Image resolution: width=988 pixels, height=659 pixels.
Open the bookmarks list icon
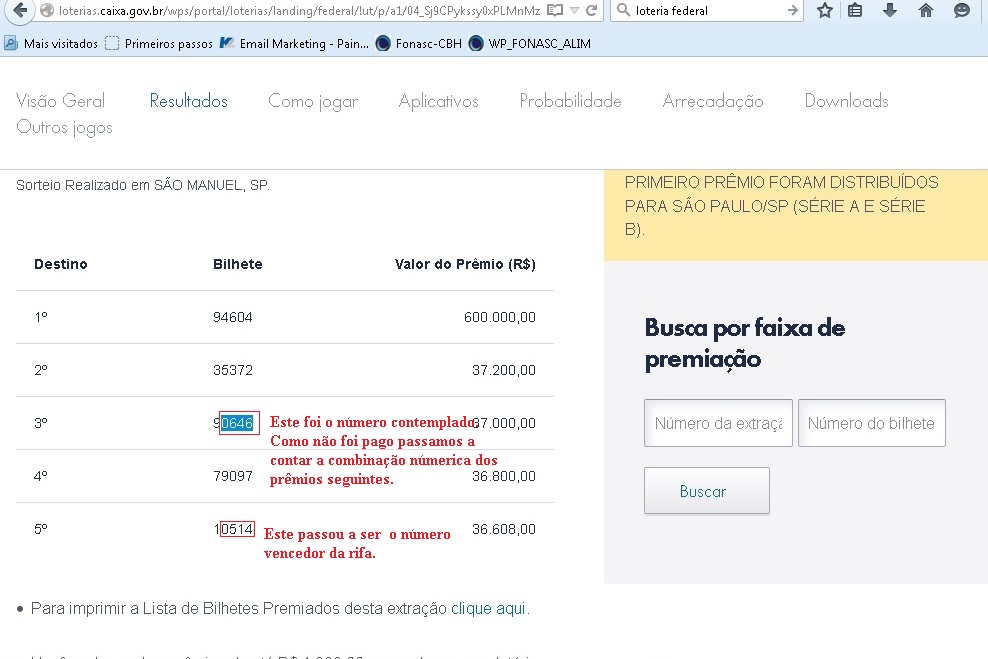[855, 11]
